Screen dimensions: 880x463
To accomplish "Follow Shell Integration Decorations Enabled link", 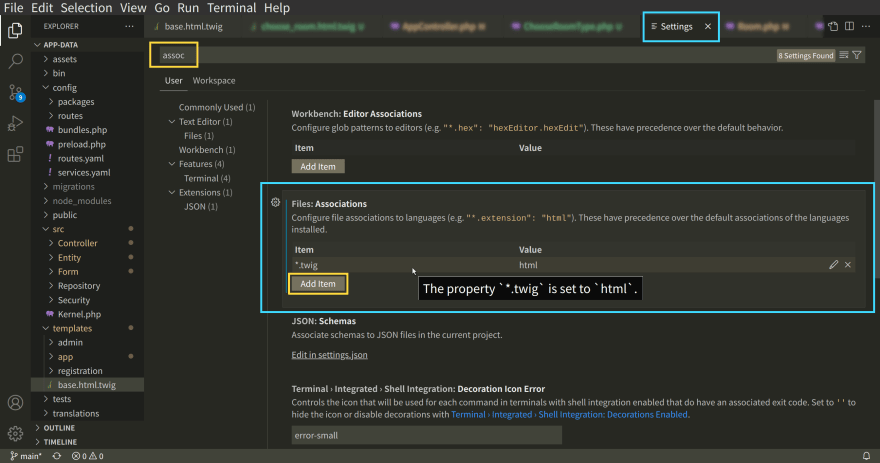I will pyautogui.click(x=570, y=414).
